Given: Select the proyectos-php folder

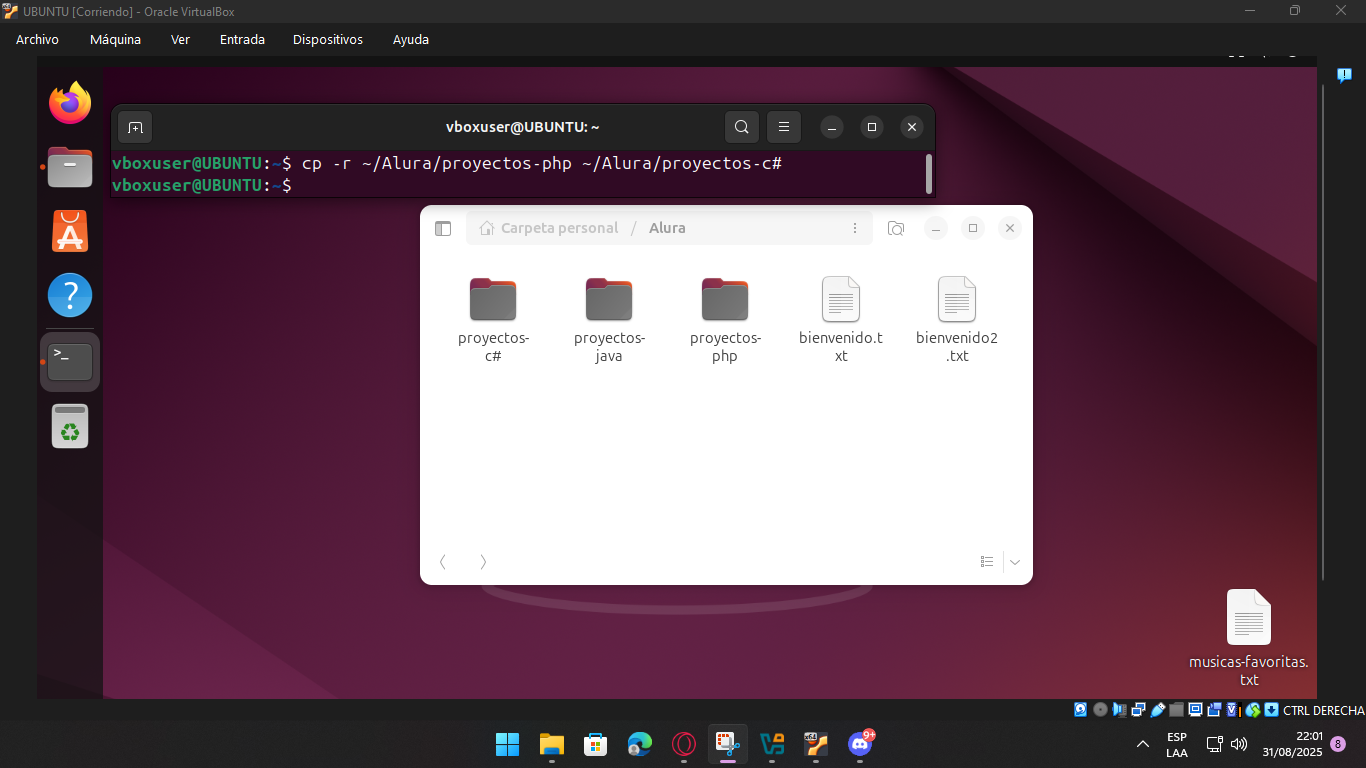Looking at the screenshot, I should [725, 320].
